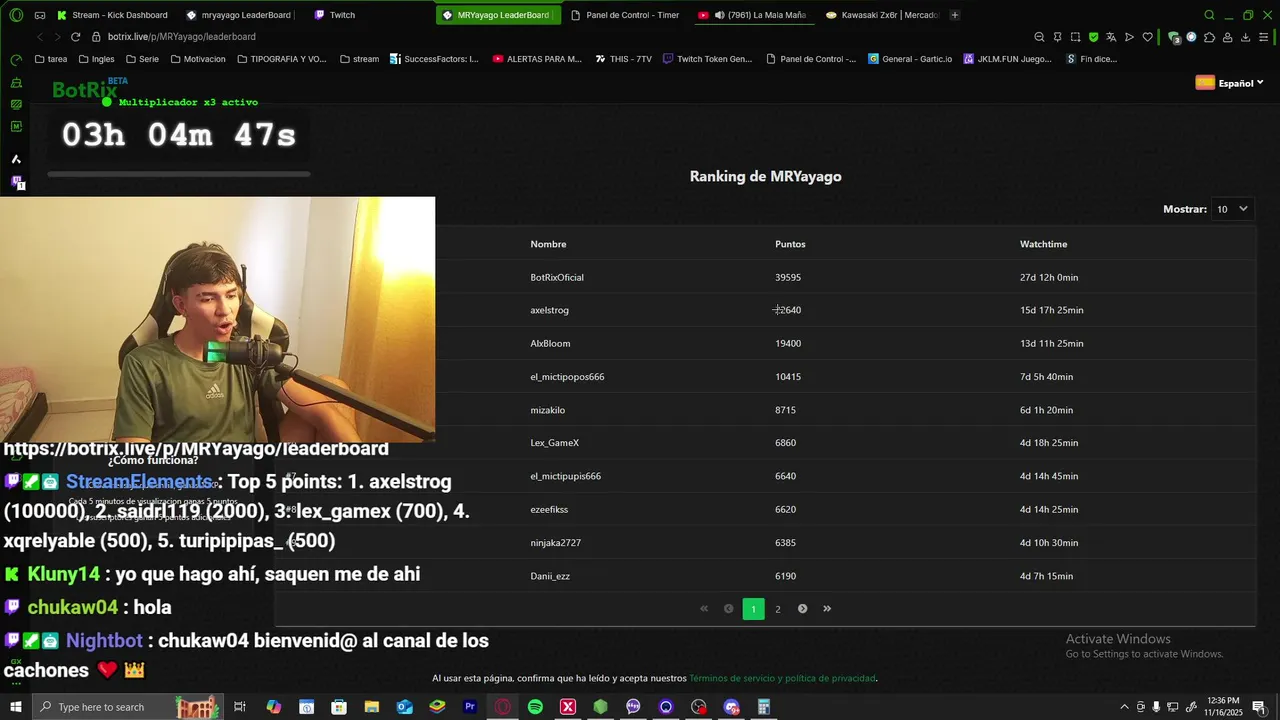Open the Easy Setup sliders icon
This screenshot has width=1280, height=720.
(1264, 37)
